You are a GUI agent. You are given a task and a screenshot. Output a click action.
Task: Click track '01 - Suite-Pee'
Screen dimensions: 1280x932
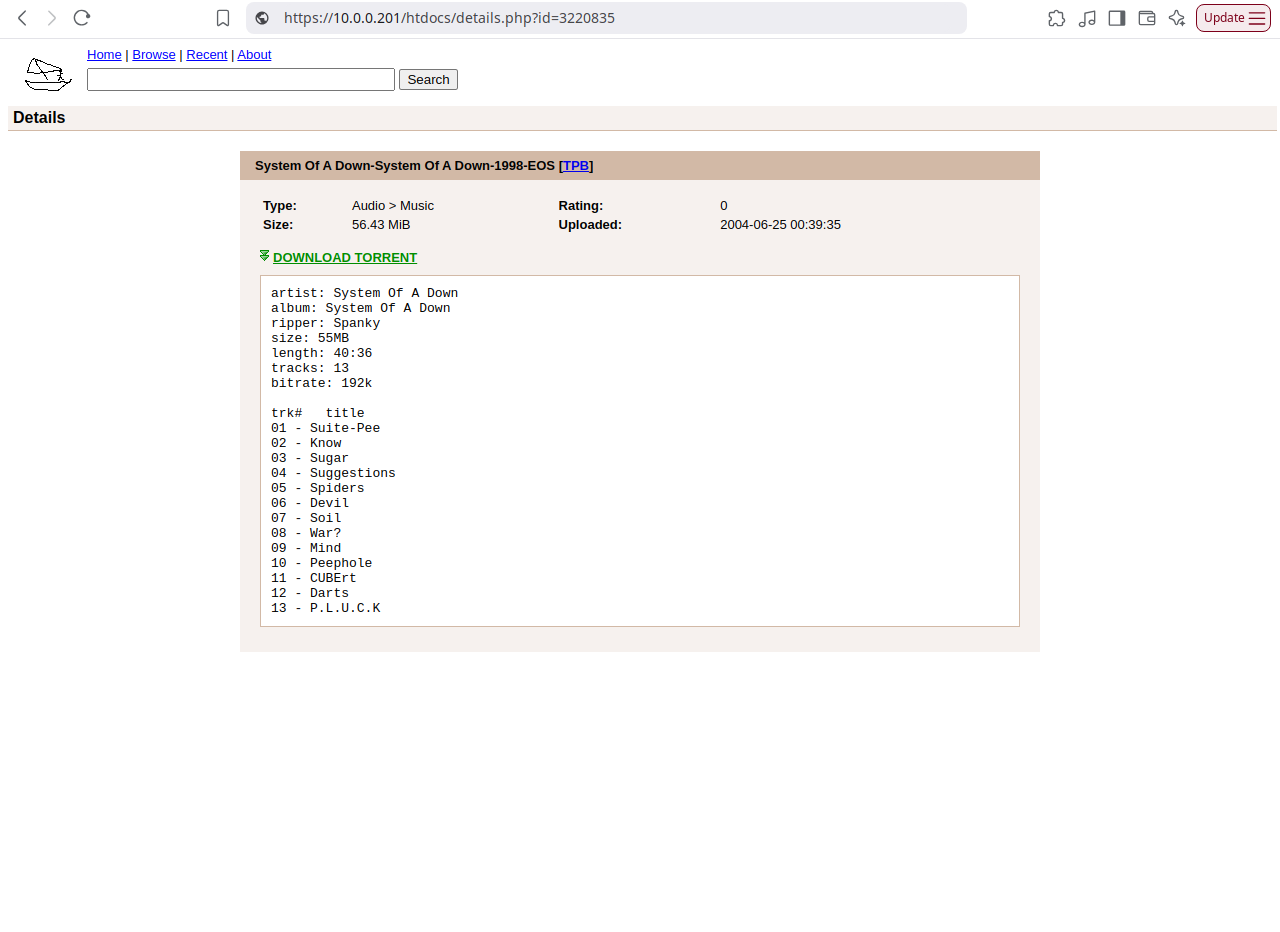(x=326, y=428)
